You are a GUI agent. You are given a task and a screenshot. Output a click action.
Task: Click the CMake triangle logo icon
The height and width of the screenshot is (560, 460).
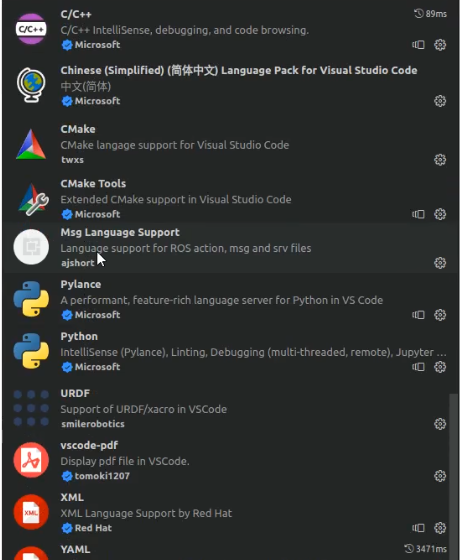[x=31, y=144]
